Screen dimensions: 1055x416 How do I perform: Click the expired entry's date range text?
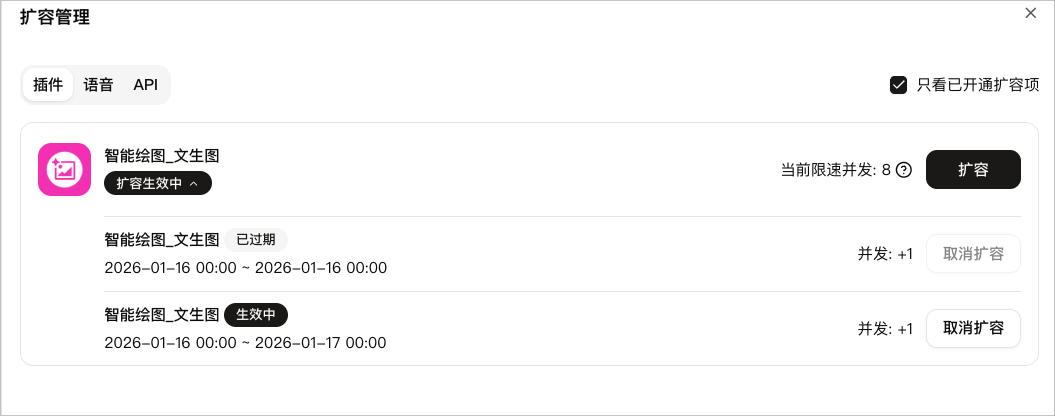pos(245,268)
